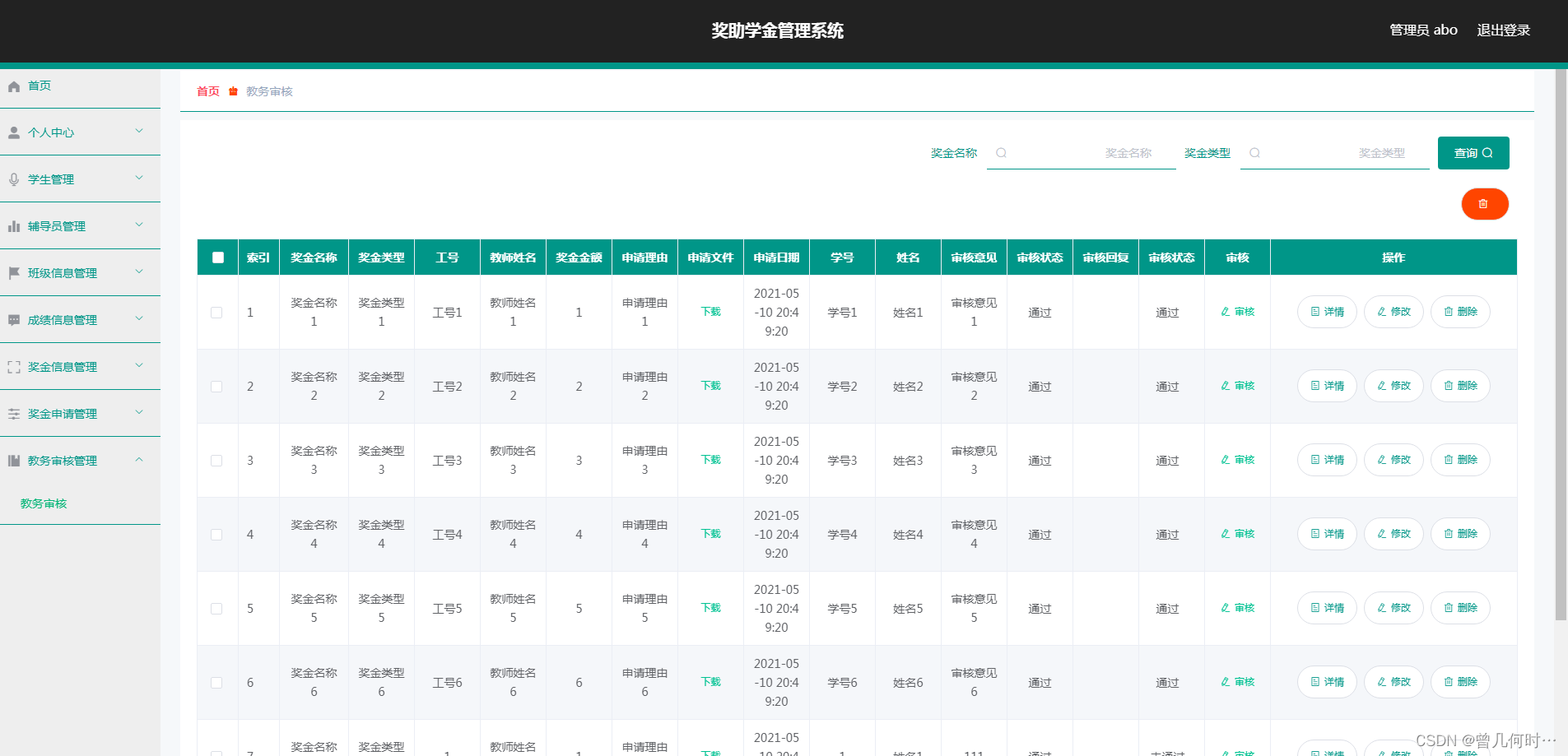This screenshot has width=1568, height=756.
Task: Click the home icon in sidebar
Action: pyautogui.click(x=14, y=86)
